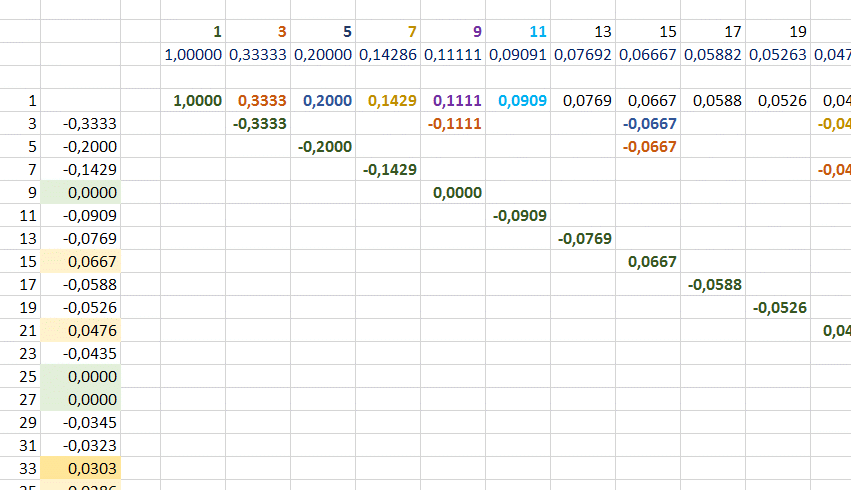Click the highlighted 0,0476 cell

[x=80, y=330]
